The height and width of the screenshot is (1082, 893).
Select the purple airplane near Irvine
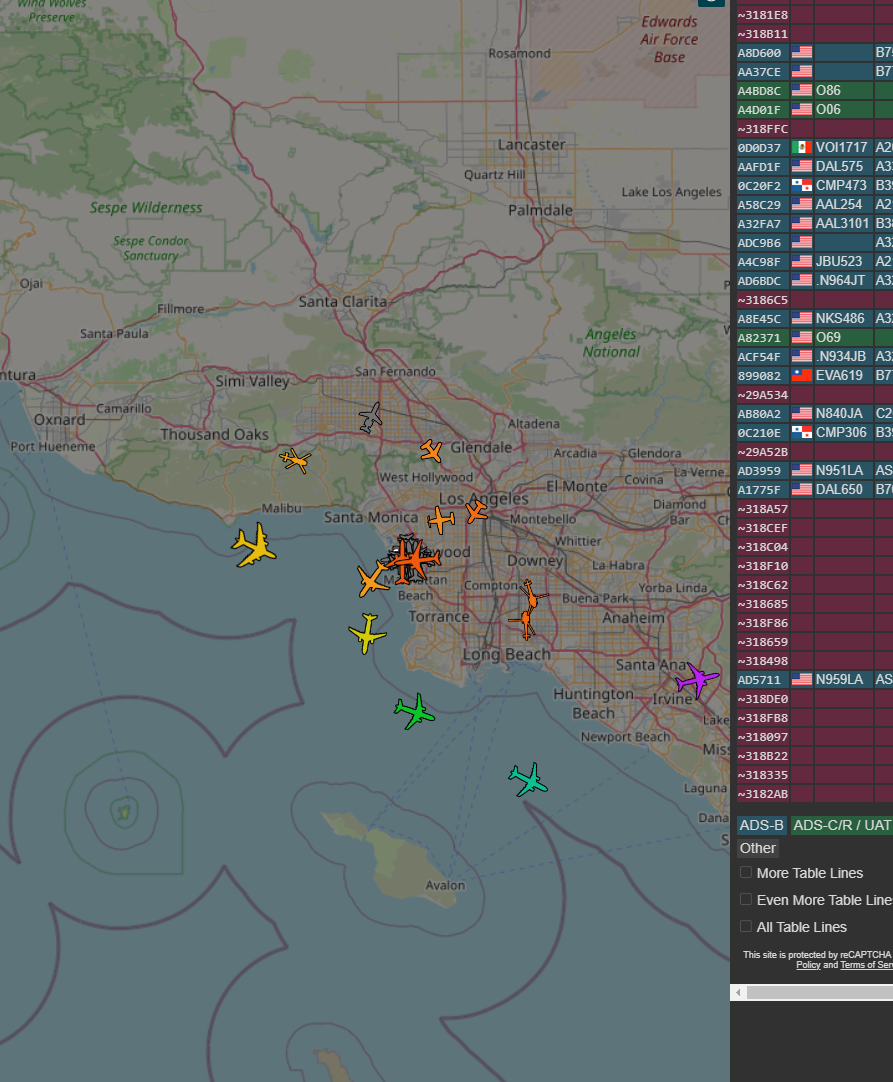[697, 680]
